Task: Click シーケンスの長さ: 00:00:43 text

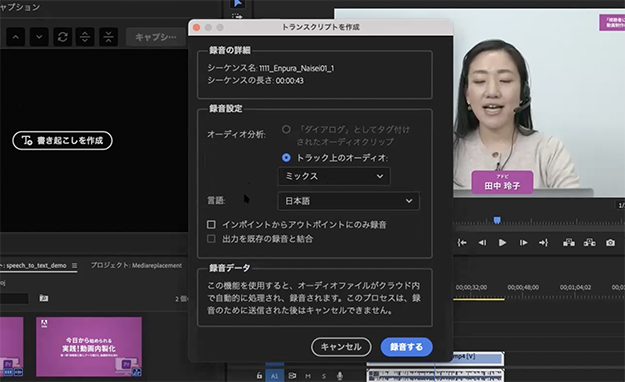Action: (255, 81)
